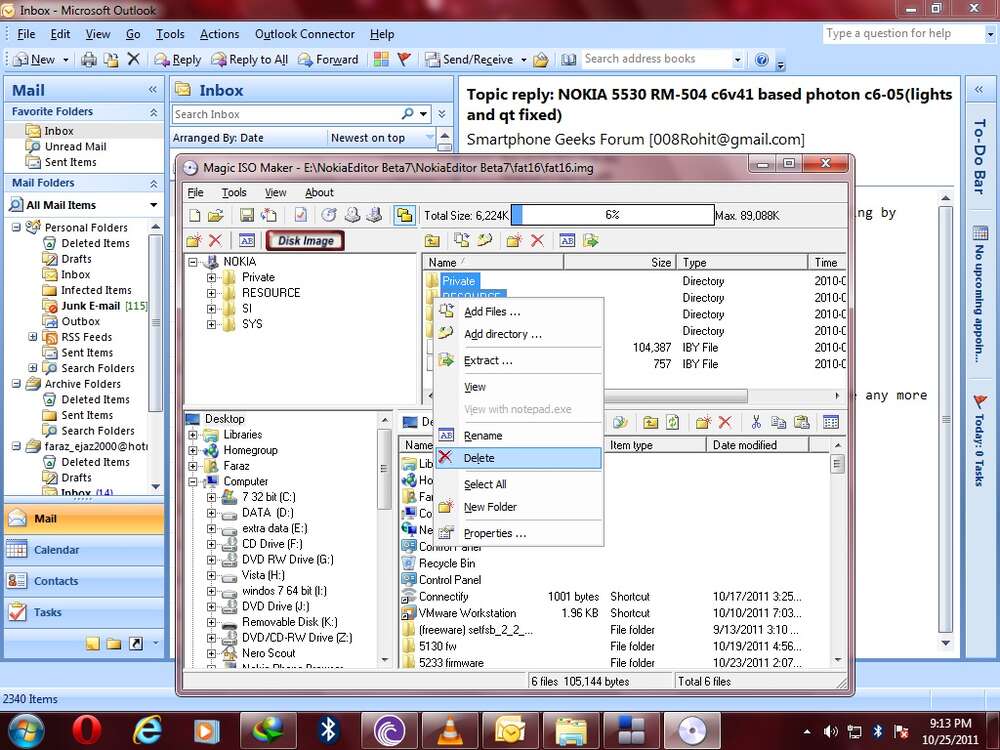The image size is (1000, 750).
Task: Click the Extract icon above the image file list
Action: [591, 240]
